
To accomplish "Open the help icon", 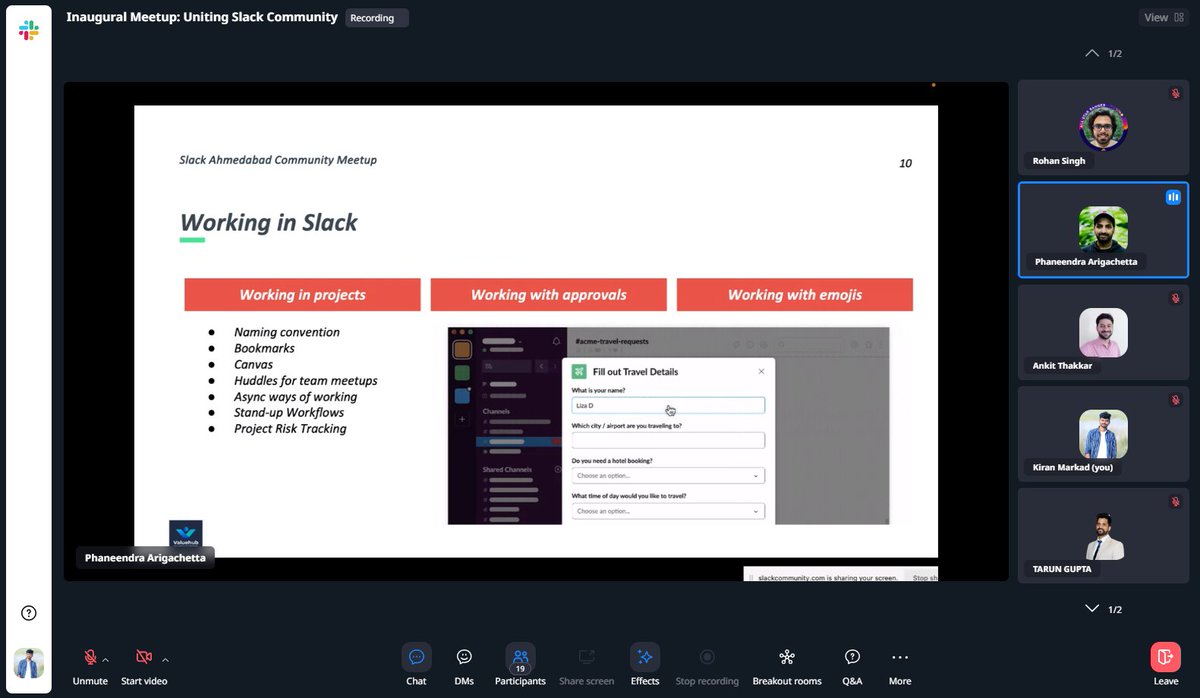I will [x=28, y=612].
